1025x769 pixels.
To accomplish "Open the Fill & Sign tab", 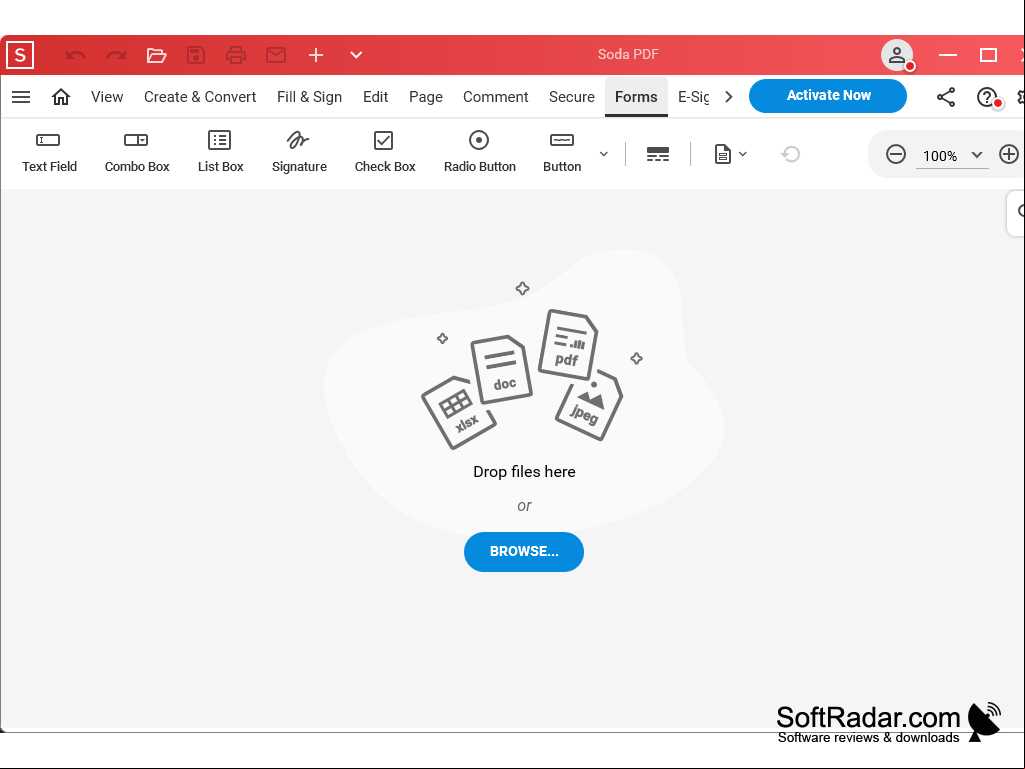I will 309,97.
